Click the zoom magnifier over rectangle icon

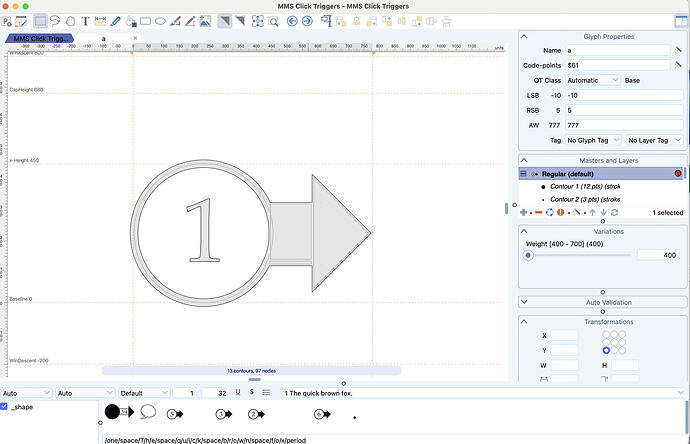click(273, 21)
